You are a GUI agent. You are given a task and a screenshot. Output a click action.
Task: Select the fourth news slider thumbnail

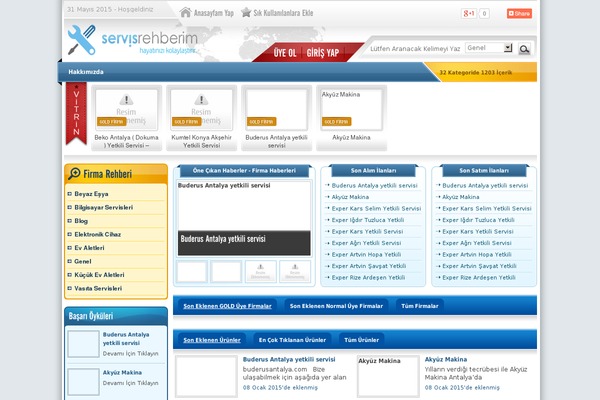point(295,271)
